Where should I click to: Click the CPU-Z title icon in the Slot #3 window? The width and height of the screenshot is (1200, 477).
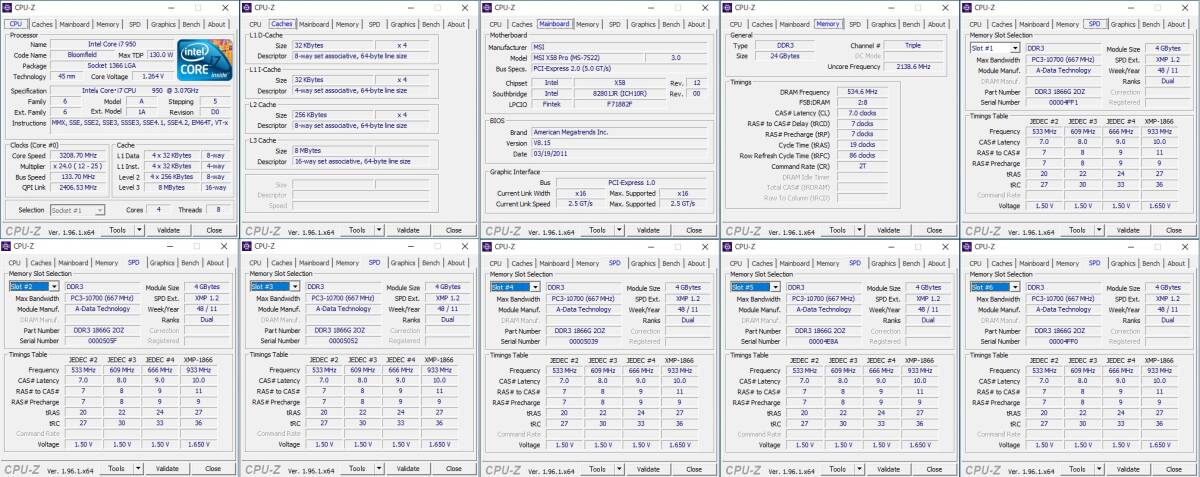click(248, 246)
